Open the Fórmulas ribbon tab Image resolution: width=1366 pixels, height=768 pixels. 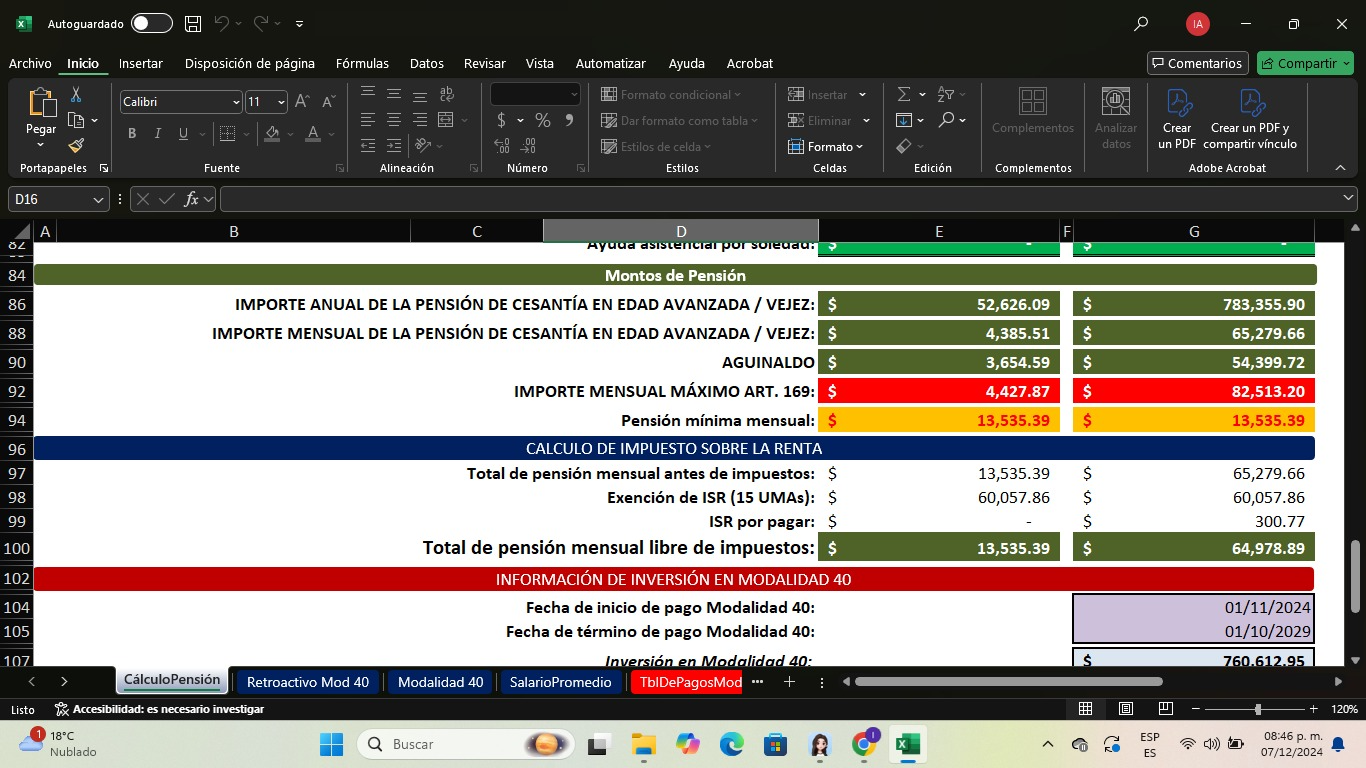coord(362,63)
